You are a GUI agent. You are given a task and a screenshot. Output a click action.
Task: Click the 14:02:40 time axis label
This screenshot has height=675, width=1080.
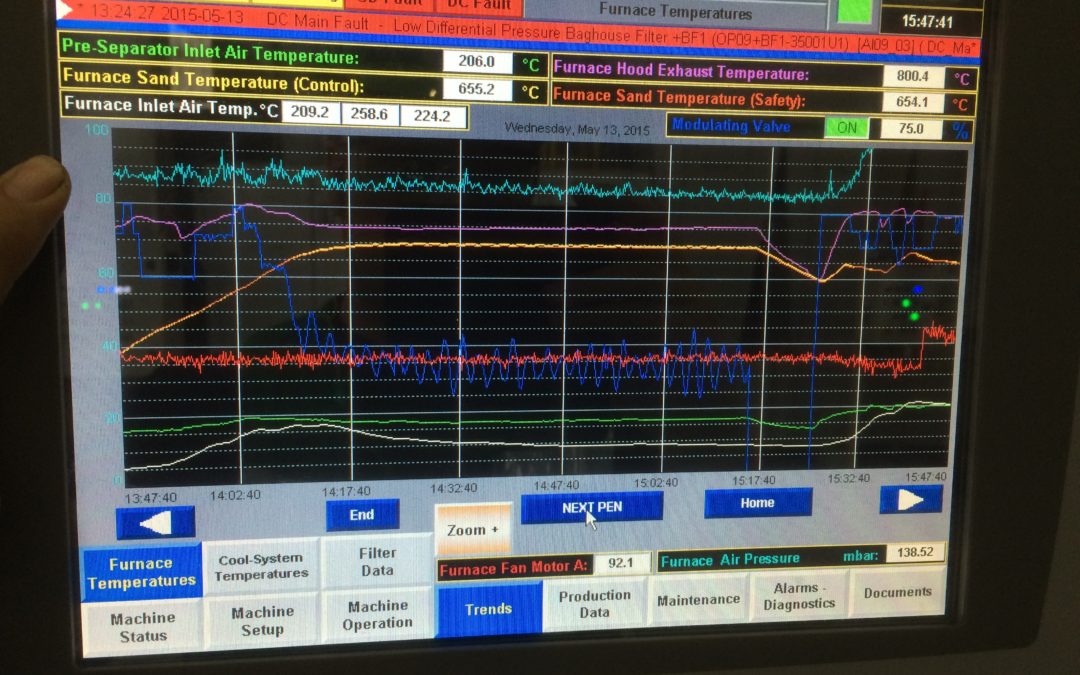click(235, 495)
